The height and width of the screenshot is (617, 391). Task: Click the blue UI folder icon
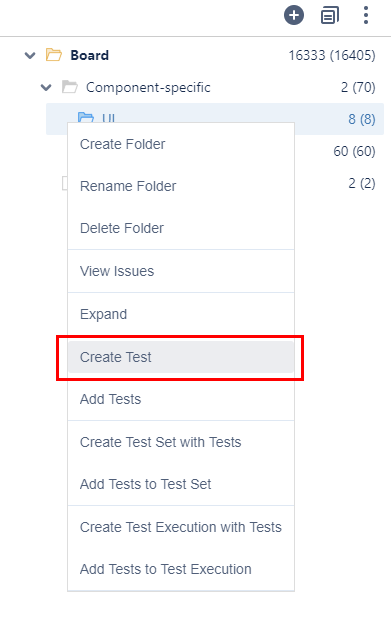(86, 117)
